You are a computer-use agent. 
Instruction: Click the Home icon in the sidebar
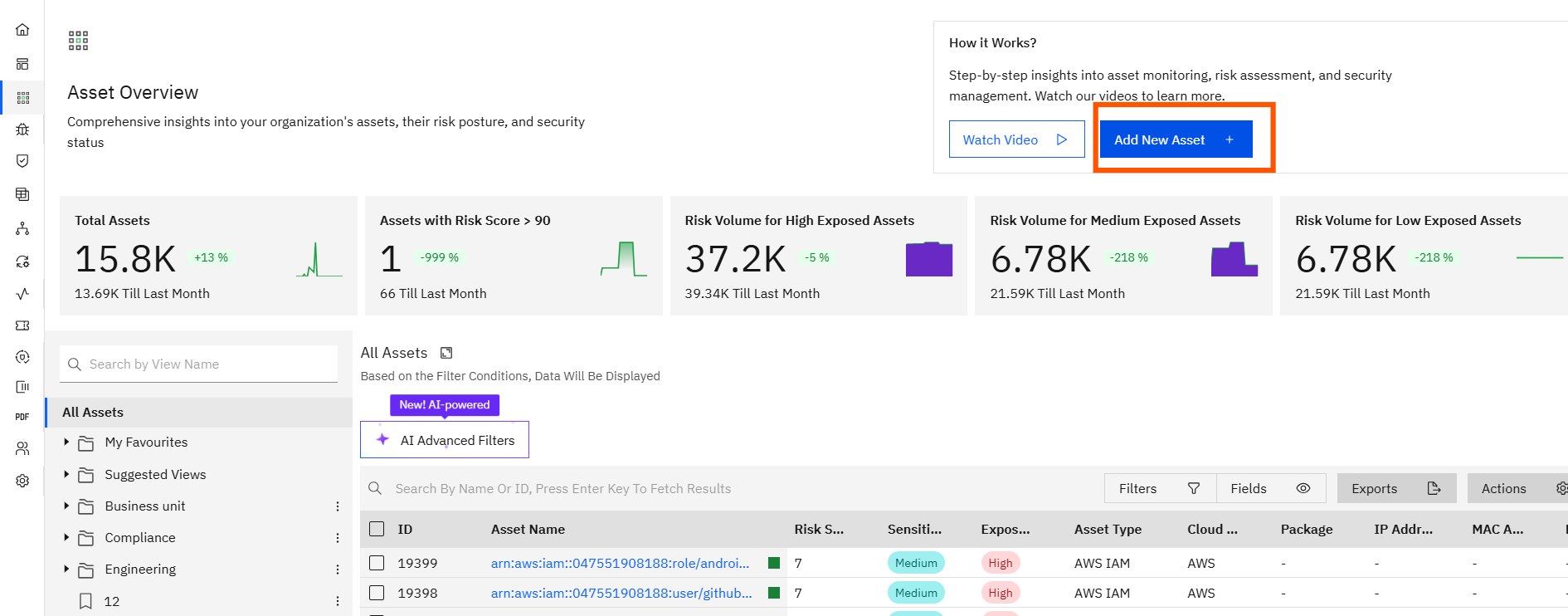pos(22,30)
